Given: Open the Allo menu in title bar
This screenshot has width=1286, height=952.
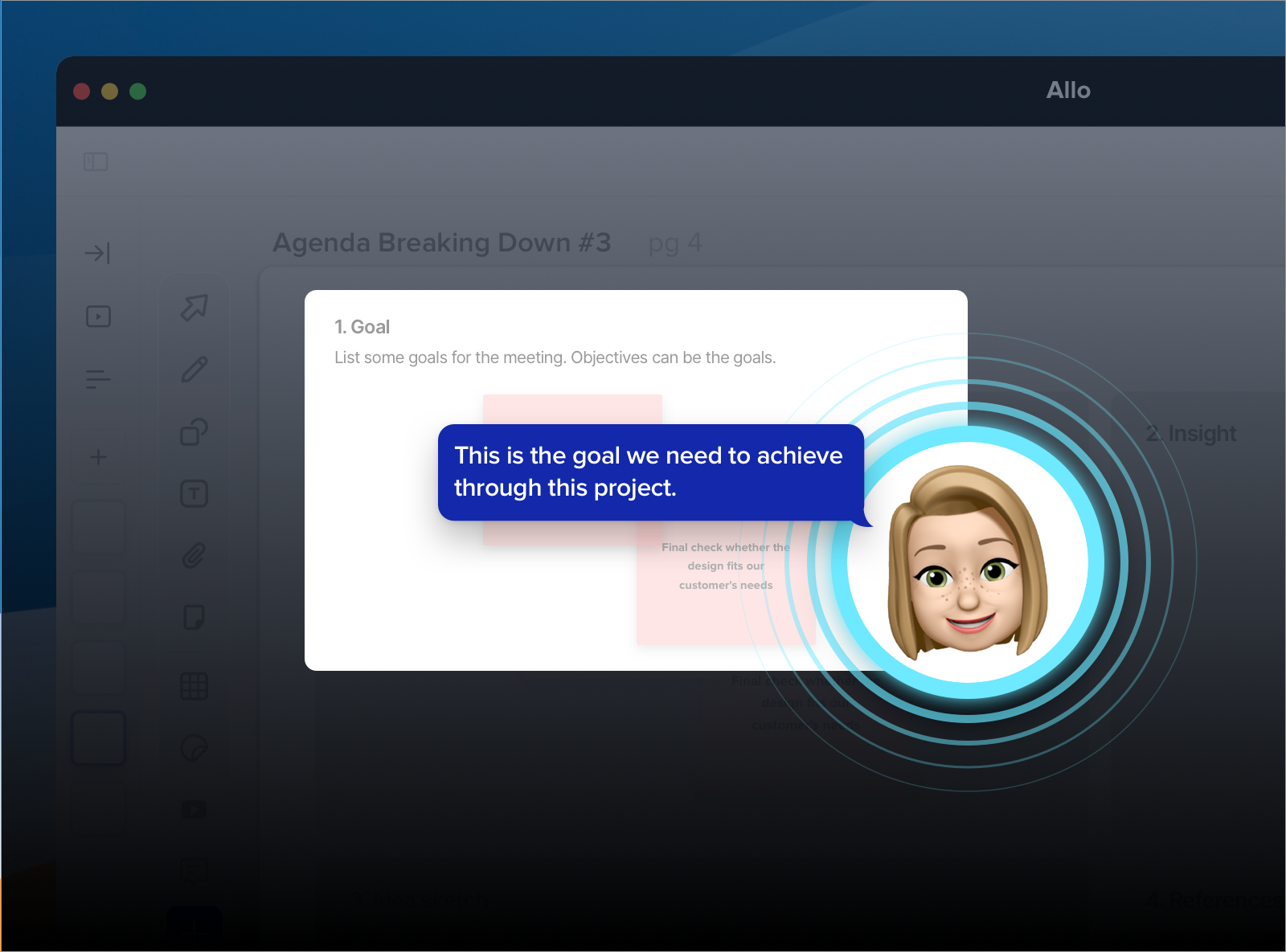Looking at the screenshot, I should [x=1069, y=90].
